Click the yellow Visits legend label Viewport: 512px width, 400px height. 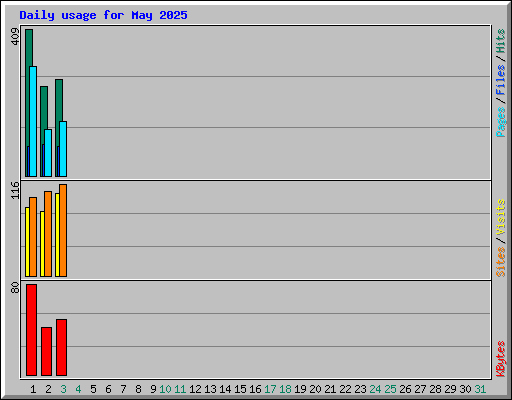coord(500,218)
